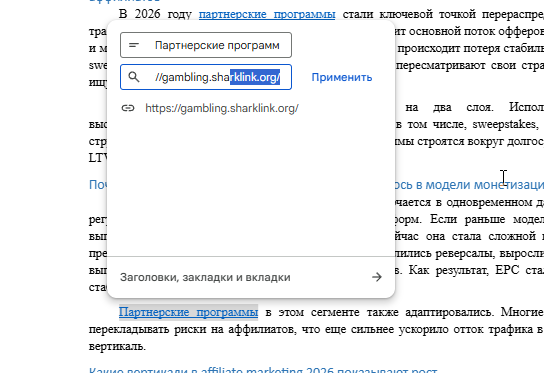This screenshot has height=373, width=544.
Task: Click the text lines icon in title field
Action: pos(134,45)
